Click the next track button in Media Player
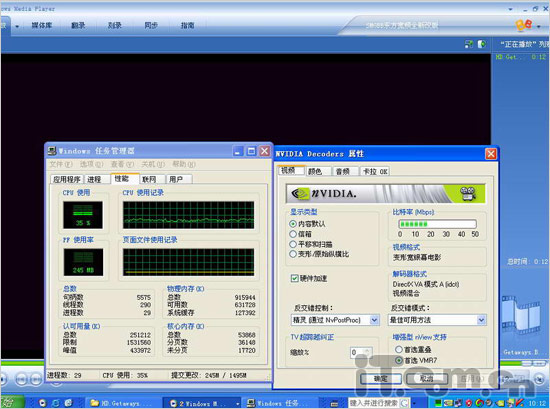The image size is (550, 409). (36, 379)
